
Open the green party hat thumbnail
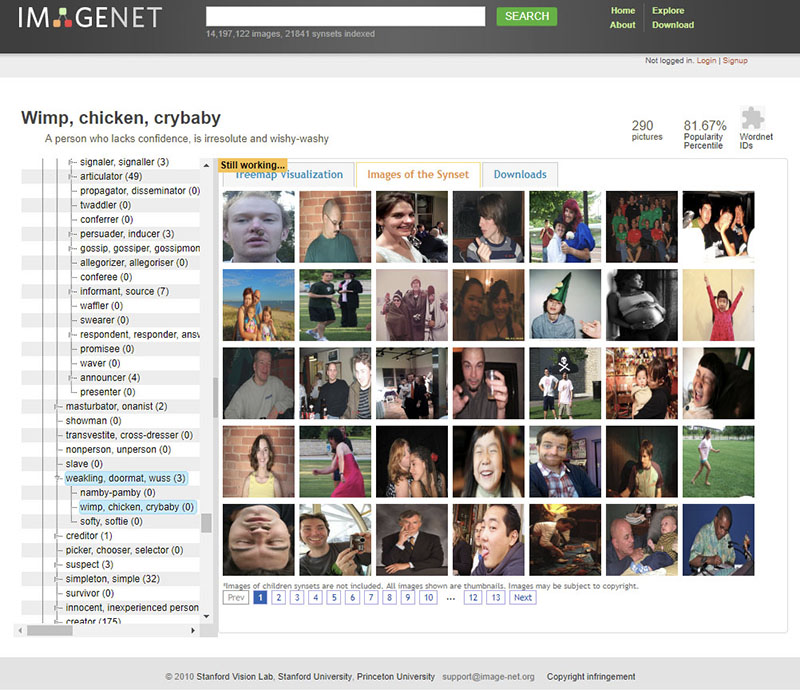pyautogui.click(x=565, y=305)
